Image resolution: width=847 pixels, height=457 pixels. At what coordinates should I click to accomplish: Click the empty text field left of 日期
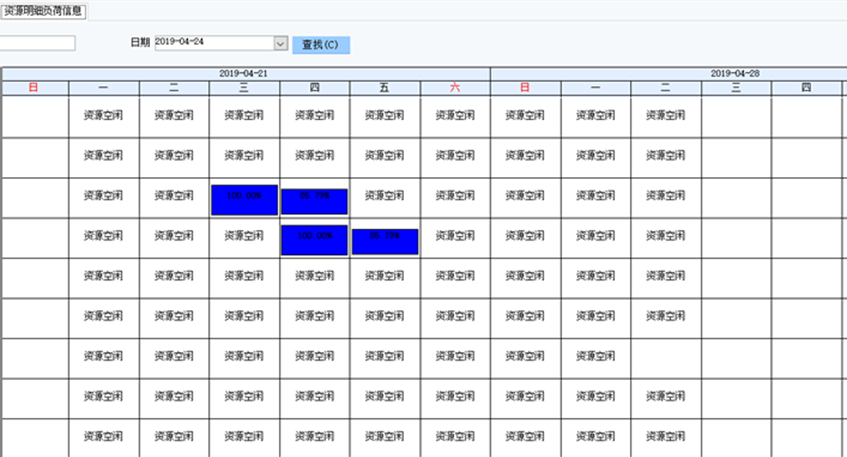pos(37,43)
